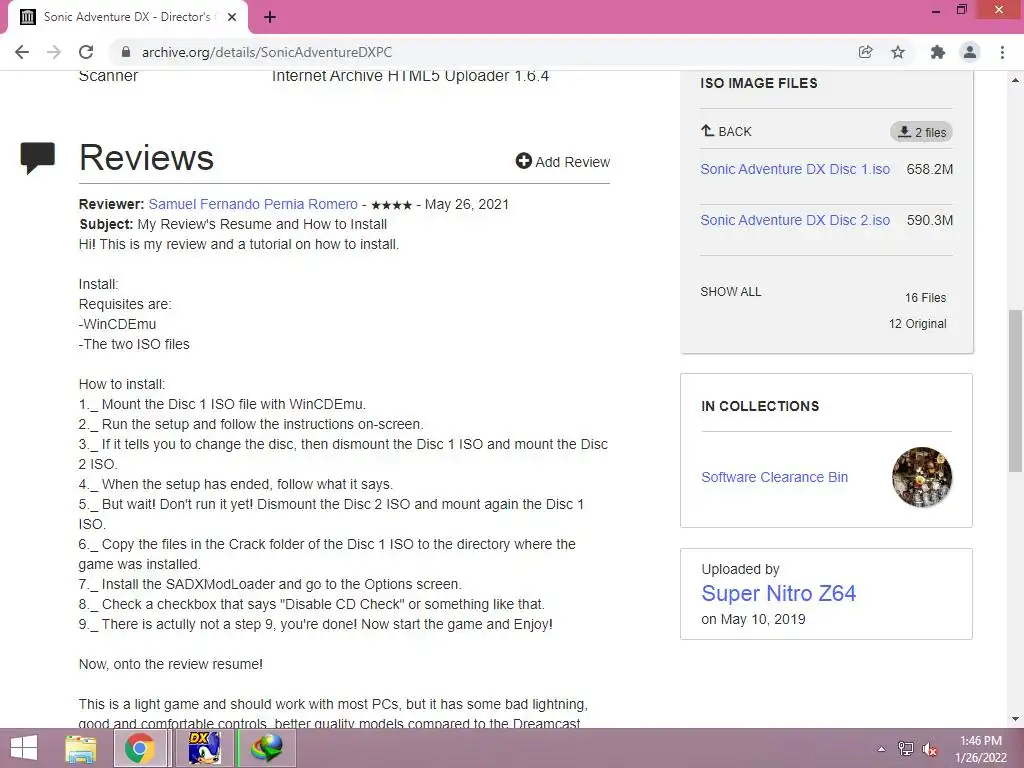Viewport: 1024px width, 768px height.
Task: Click BACK in ISO Image Files panel
Action: click(726, 131)
